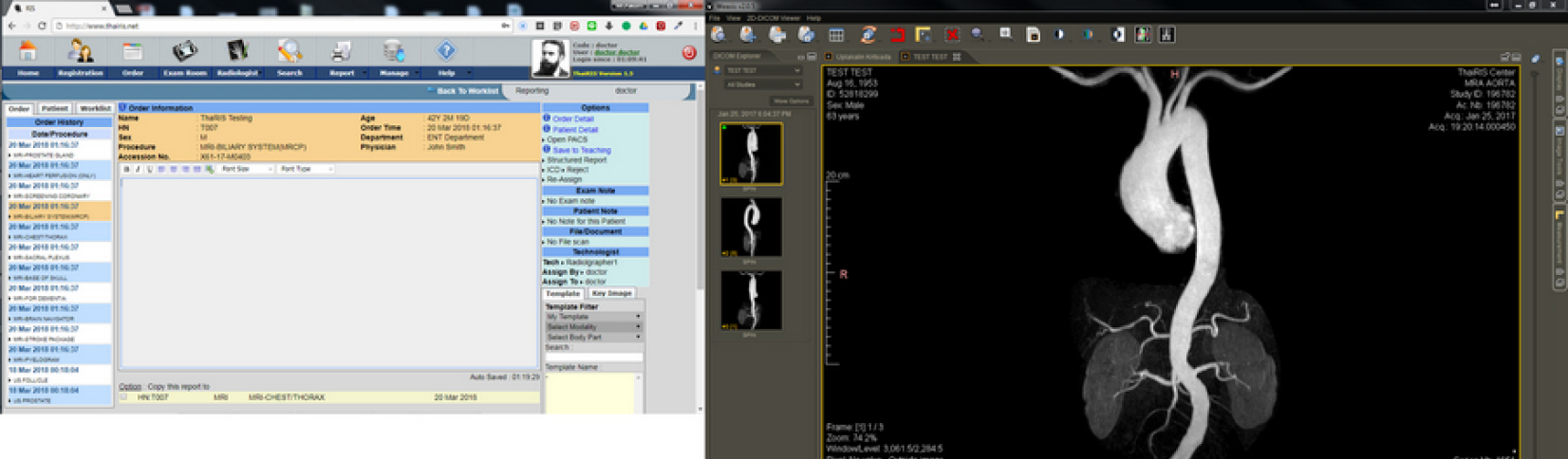This screenshot has width=1568, height=459.
Task: Tick the MRI-CHEST/THORAX copy report checkbox
Action: point(123,397)
